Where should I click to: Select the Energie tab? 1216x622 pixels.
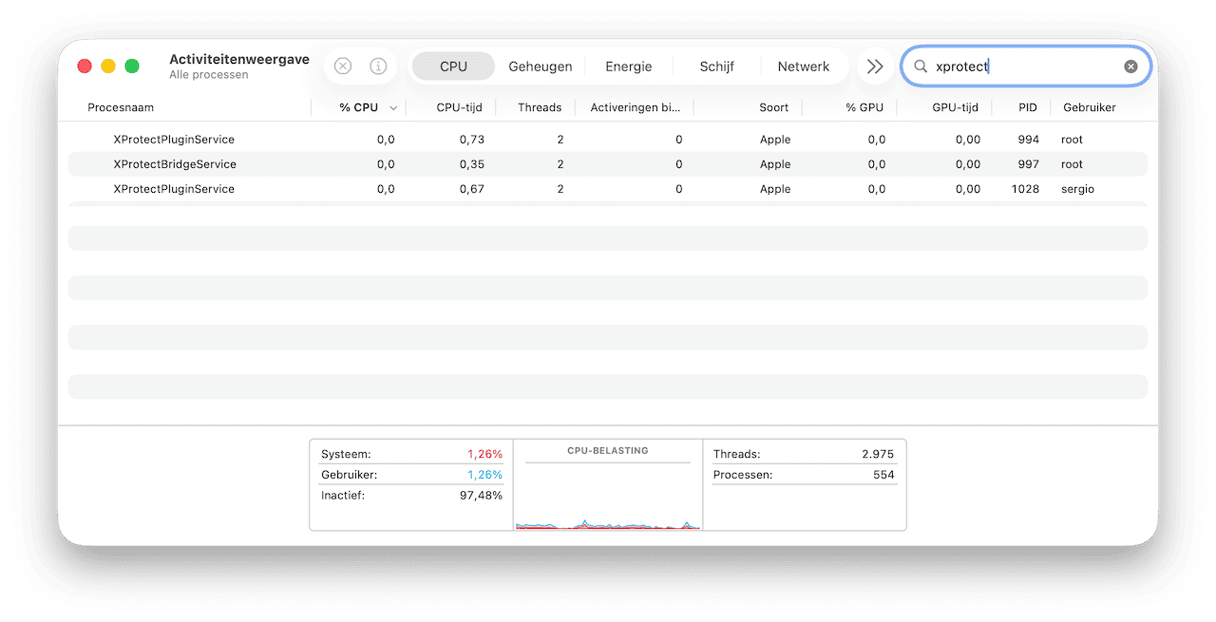(628, 66)
